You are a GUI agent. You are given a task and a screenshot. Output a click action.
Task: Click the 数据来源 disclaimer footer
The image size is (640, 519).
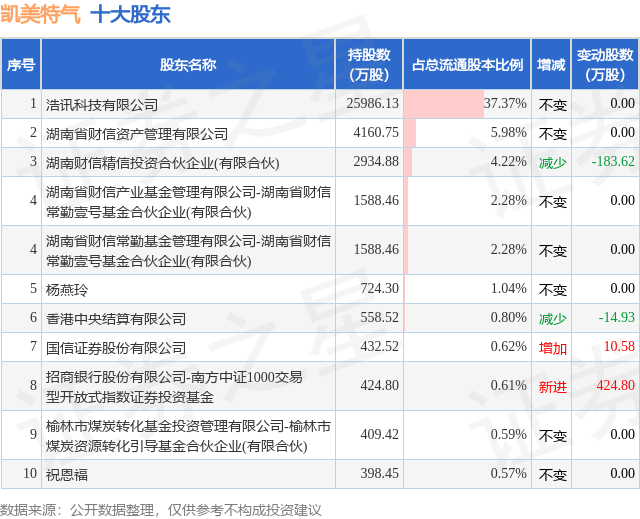160,510
